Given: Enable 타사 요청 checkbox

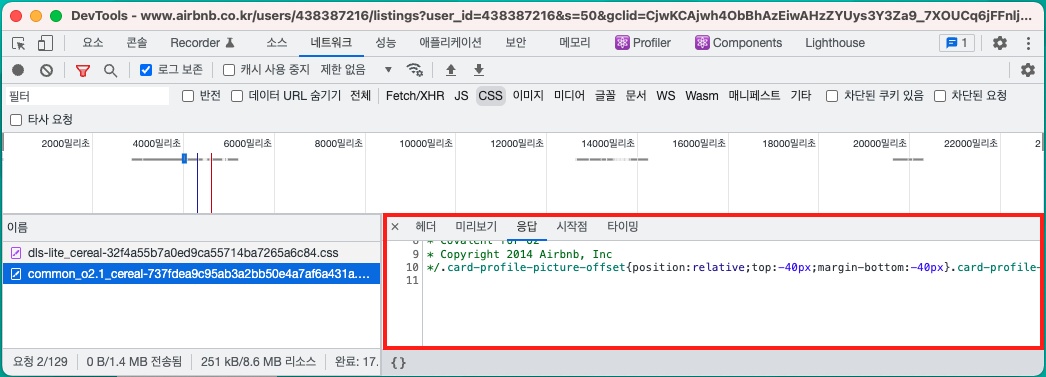Looking at the screenshot, I should (16, 120).
